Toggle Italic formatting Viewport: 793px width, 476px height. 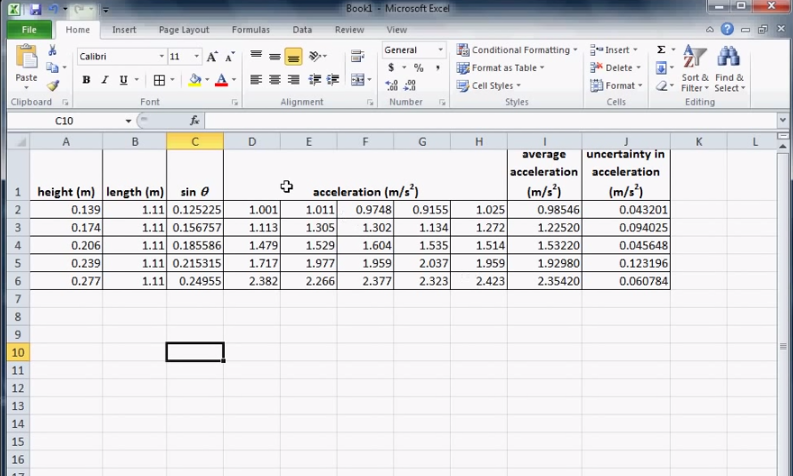[x=104, y=80]
